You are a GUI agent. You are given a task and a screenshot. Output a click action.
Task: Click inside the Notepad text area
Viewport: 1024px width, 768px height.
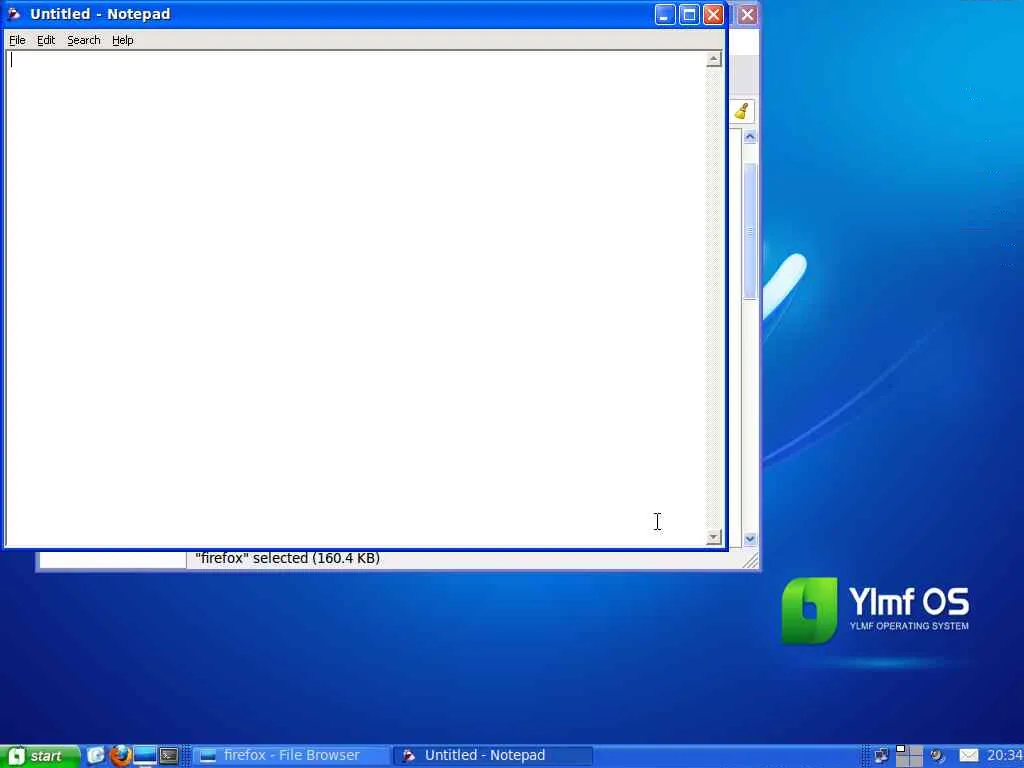coord(356,298)
